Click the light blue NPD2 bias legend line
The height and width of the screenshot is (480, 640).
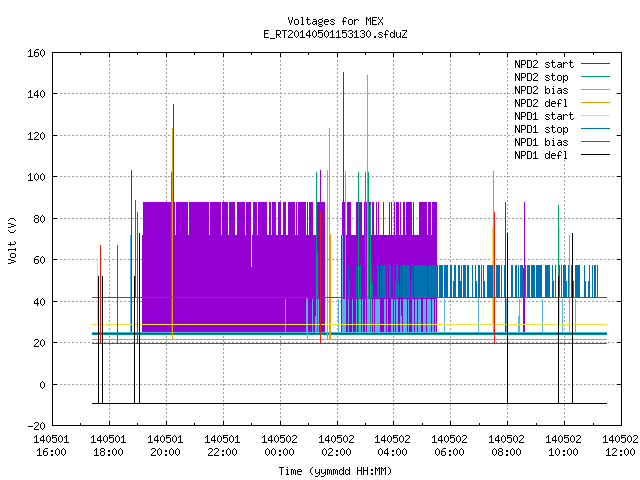click(595, 89)
